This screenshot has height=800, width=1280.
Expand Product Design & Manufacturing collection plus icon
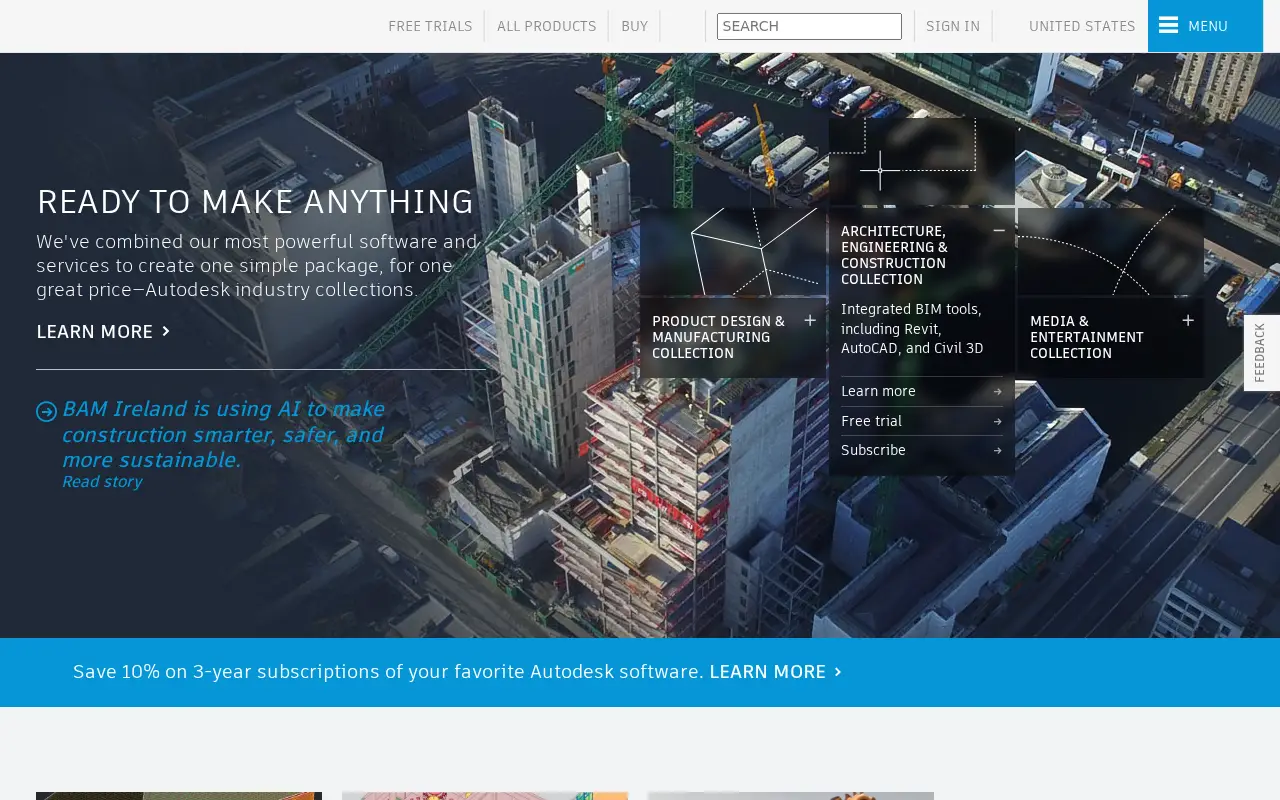(810, 321)
